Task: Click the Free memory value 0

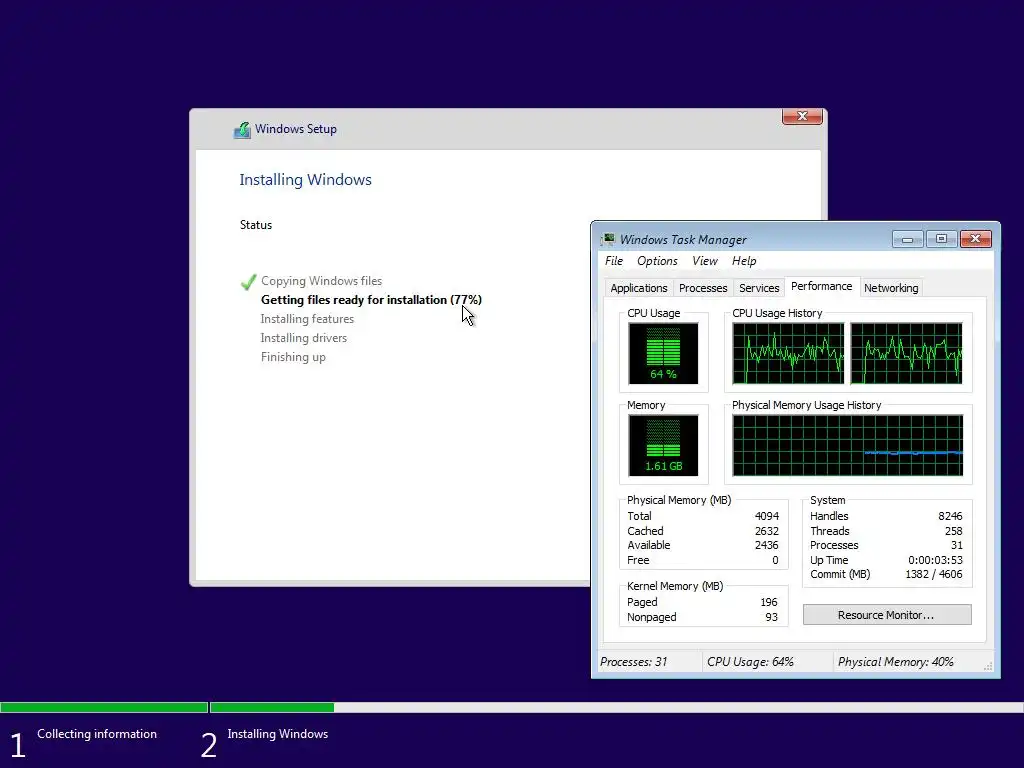Action: (775, 560)
